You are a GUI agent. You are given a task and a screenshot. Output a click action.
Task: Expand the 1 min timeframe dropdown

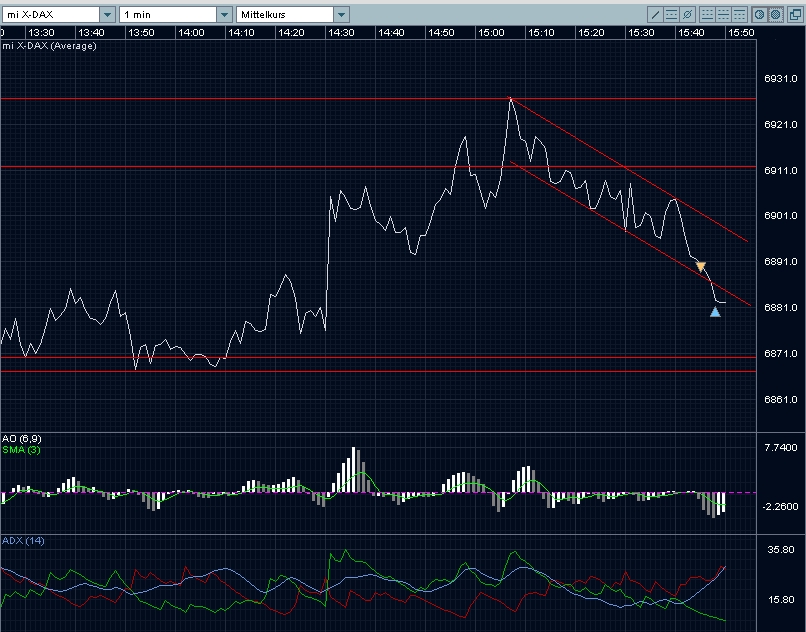[x=224, y=15]
